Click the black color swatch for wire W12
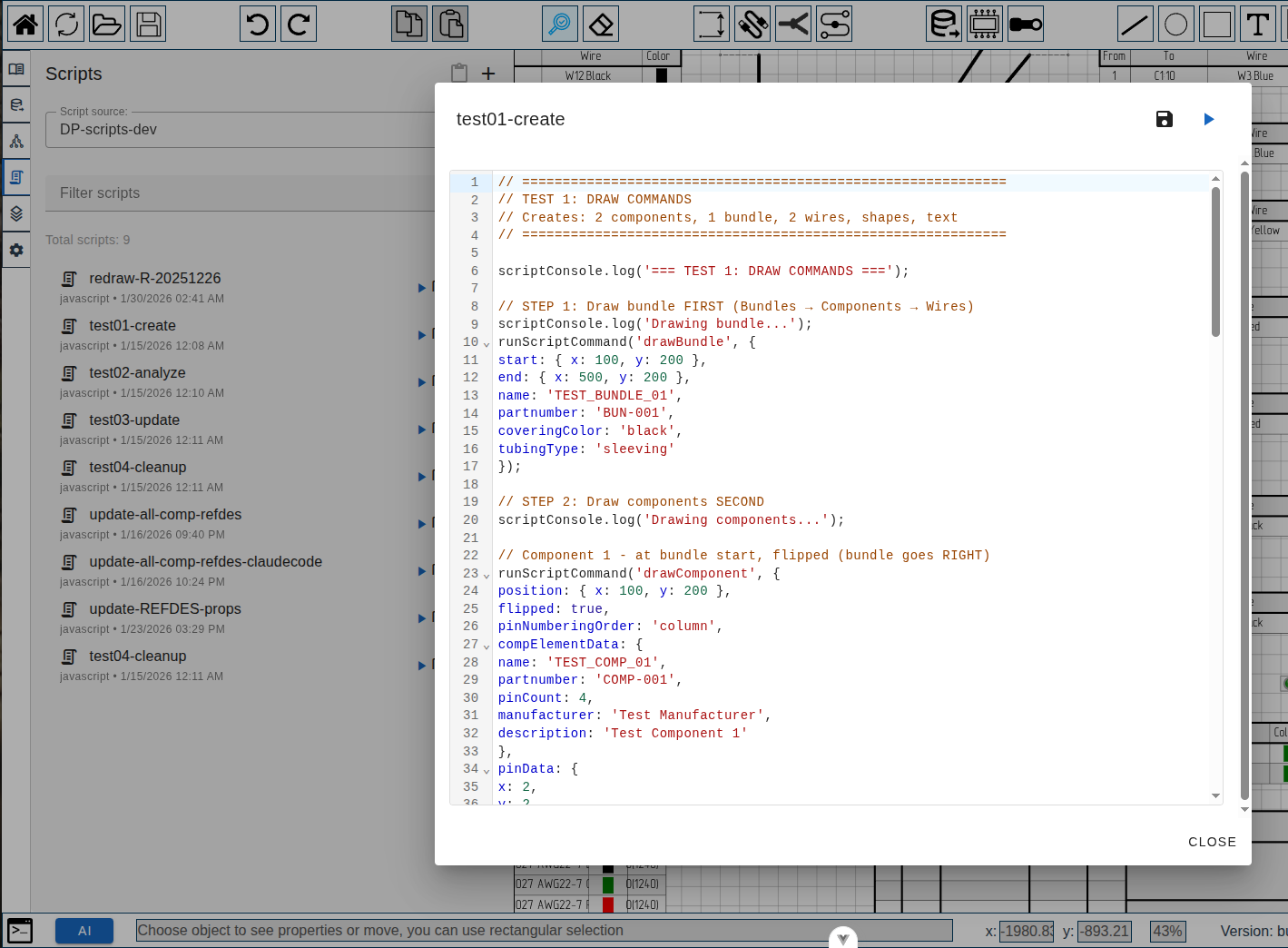 tap(661, 74)
